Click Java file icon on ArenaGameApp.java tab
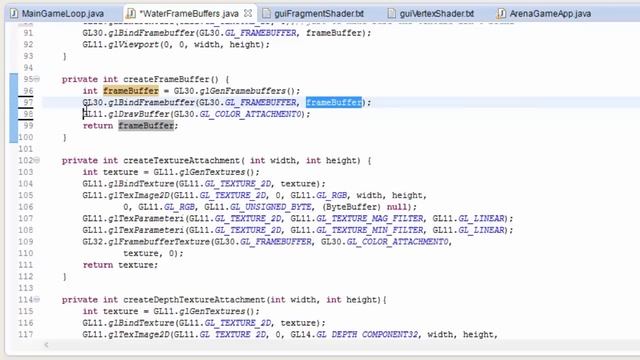 [501, 13]
